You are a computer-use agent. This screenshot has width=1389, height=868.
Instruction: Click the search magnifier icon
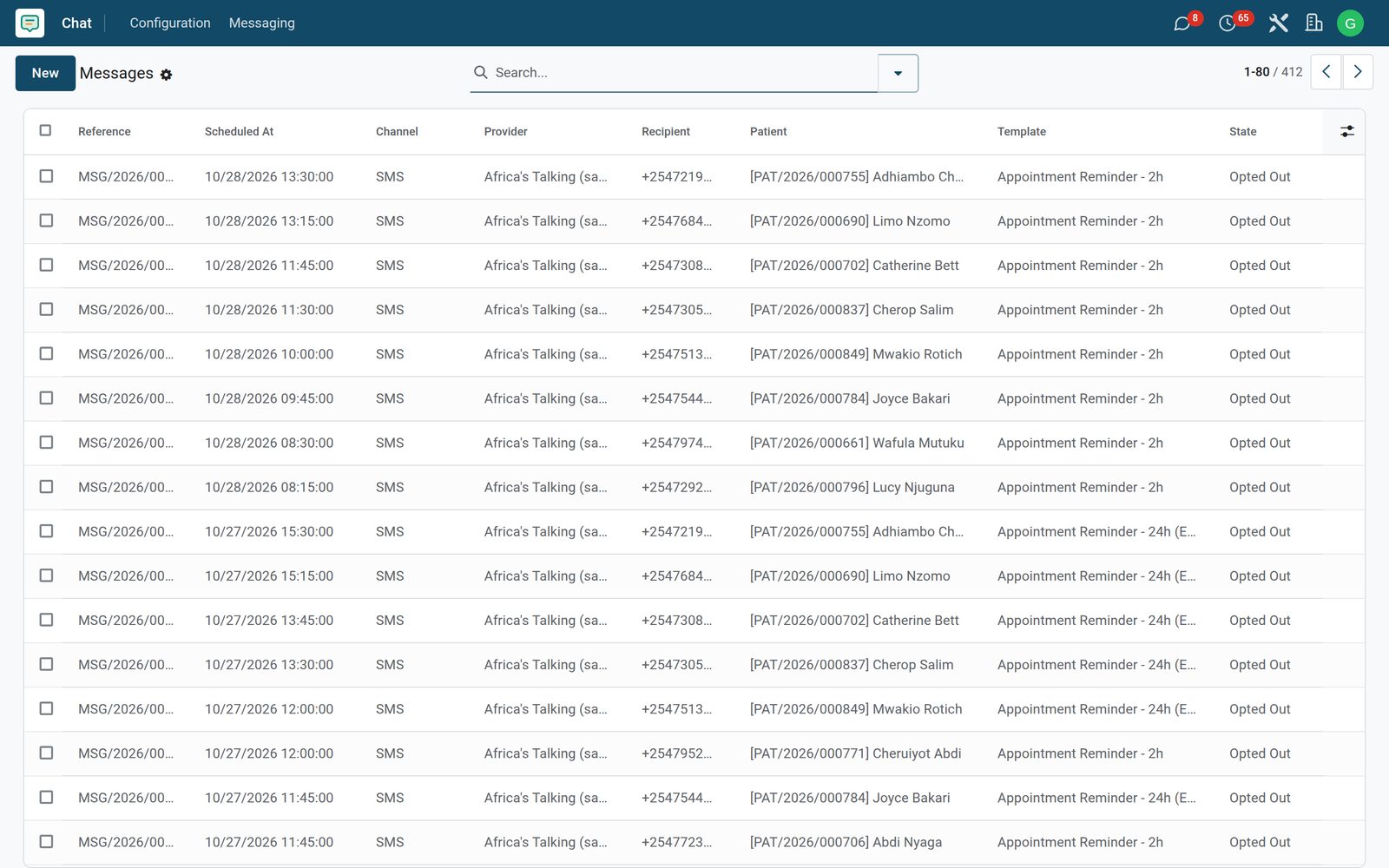tap(480, 73)
